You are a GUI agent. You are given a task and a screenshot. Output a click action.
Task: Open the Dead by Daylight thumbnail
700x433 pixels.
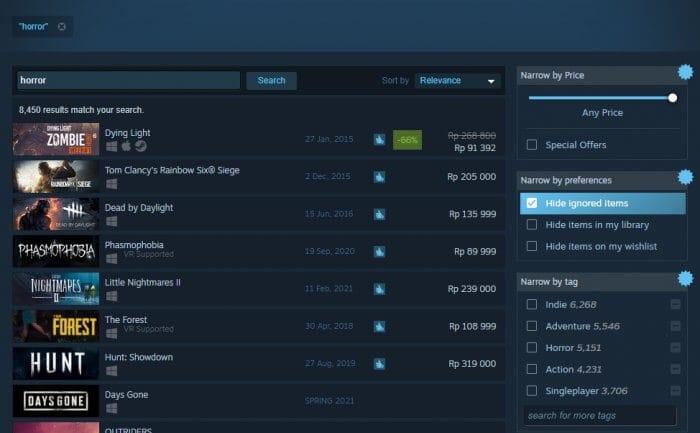[56, 214]
